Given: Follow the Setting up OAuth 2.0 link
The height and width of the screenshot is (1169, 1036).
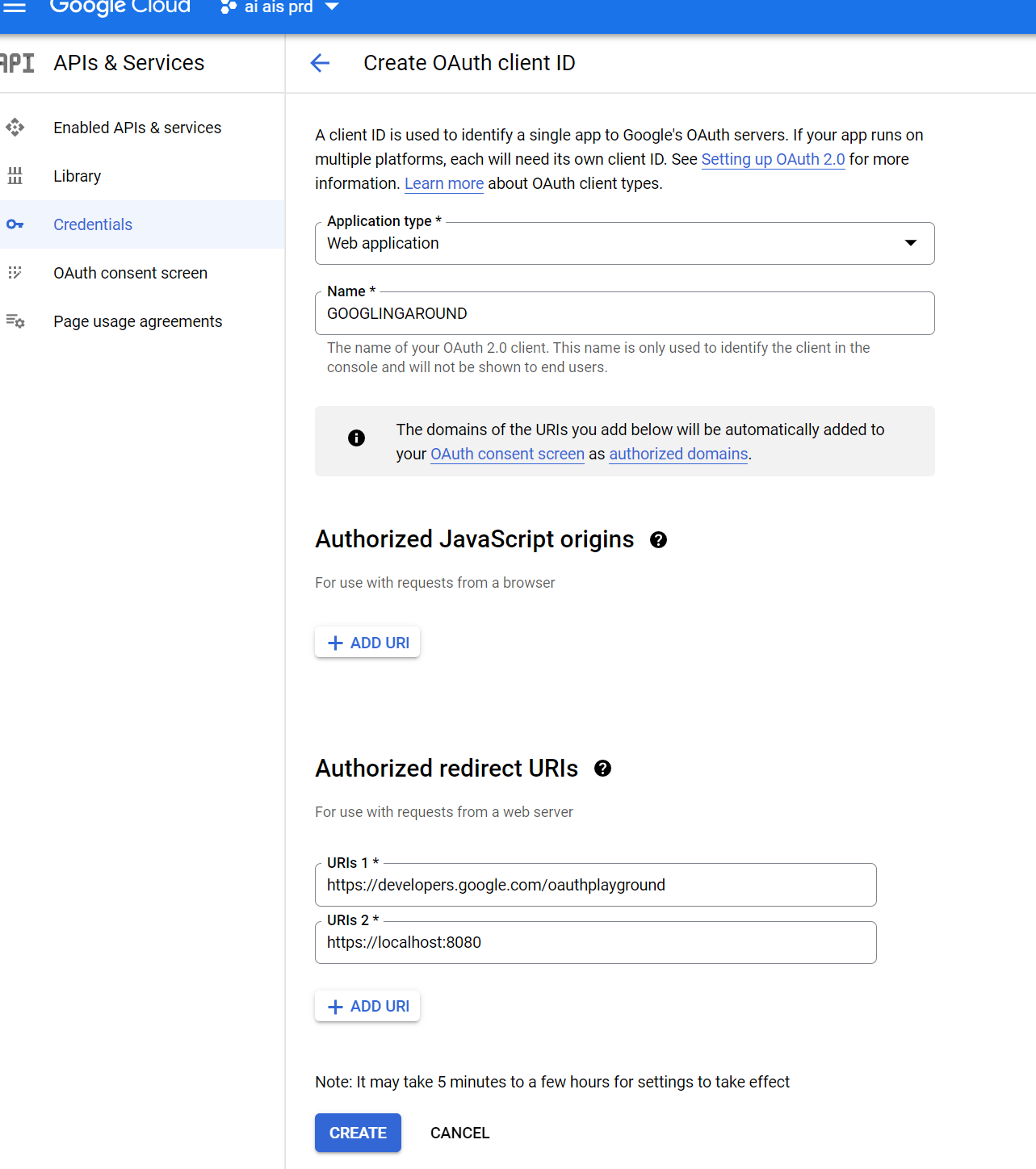Looking at the screenshot, I should click(x=773, y=159).
